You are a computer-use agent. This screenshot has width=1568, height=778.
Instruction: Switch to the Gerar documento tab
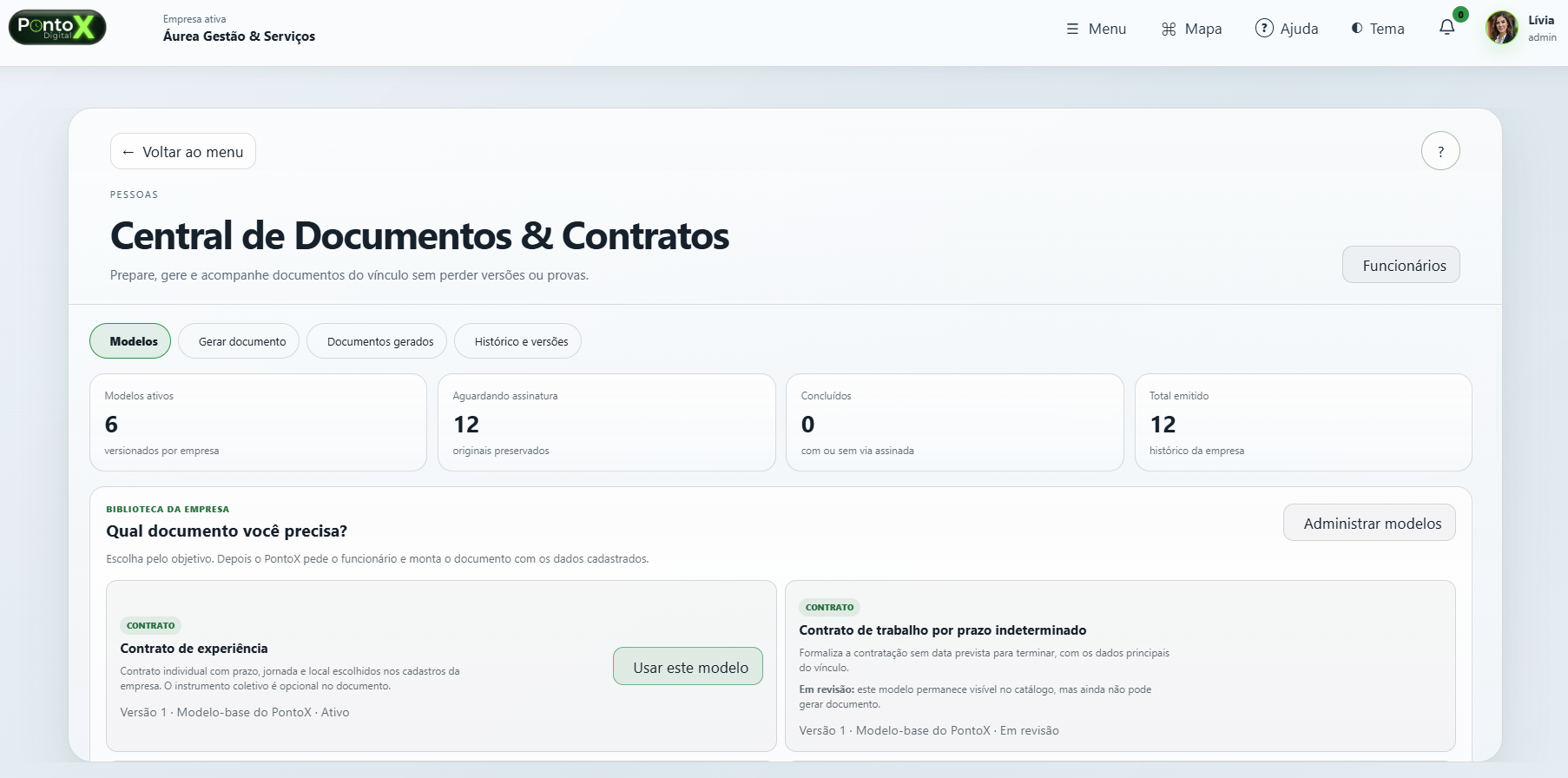[x=239, y=341]
